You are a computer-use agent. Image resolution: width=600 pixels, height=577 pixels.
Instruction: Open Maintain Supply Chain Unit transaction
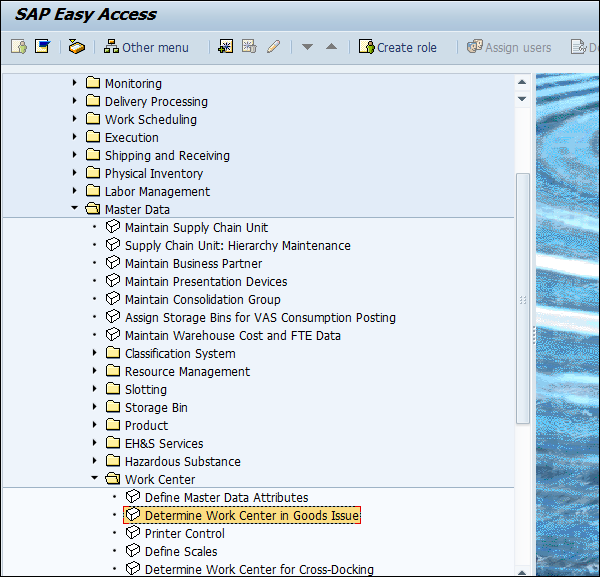[196, 227]
